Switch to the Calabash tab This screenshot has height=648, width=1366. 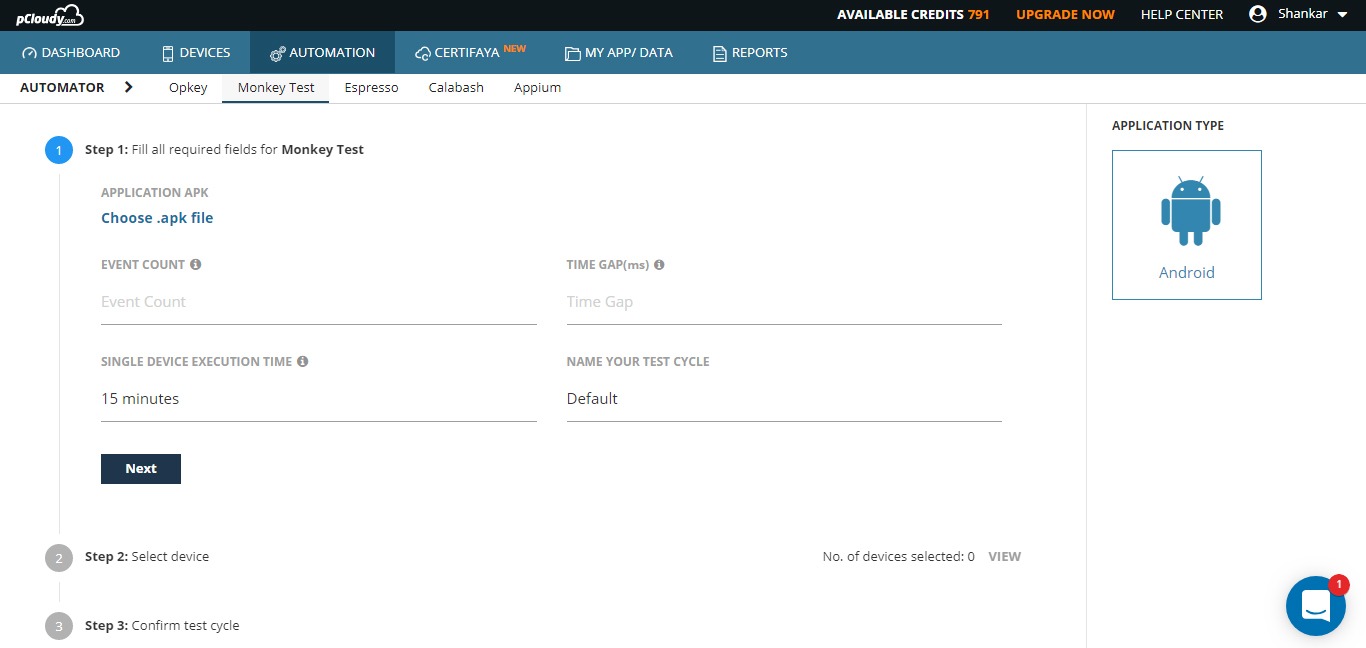point(456,88)
